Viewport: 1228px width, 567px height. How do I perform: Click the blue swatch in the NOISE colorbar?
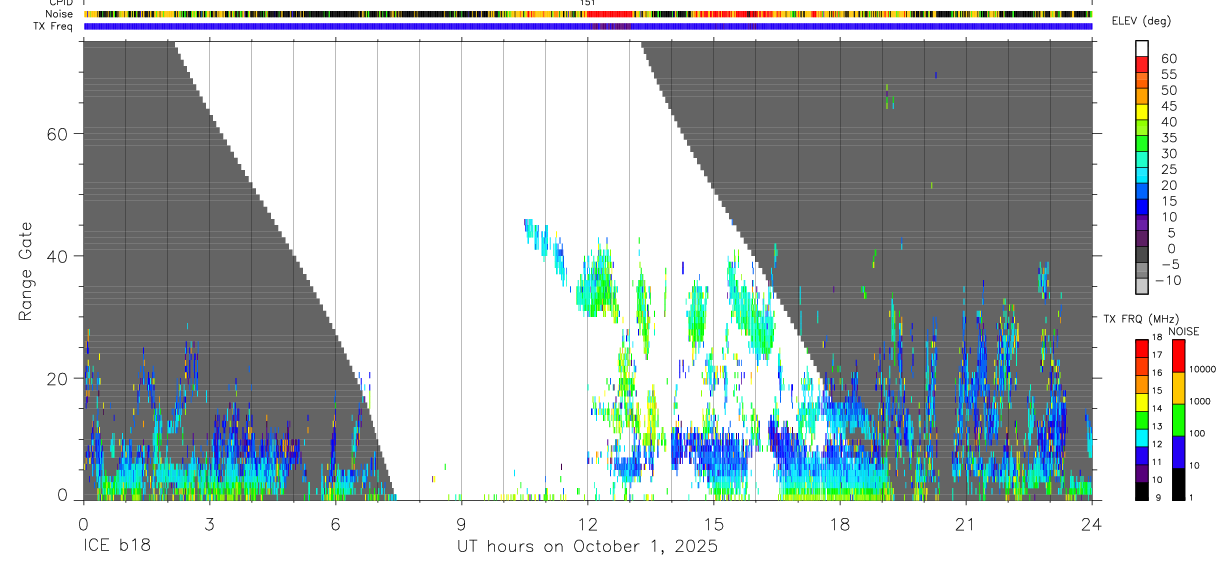pos(1179,451)
